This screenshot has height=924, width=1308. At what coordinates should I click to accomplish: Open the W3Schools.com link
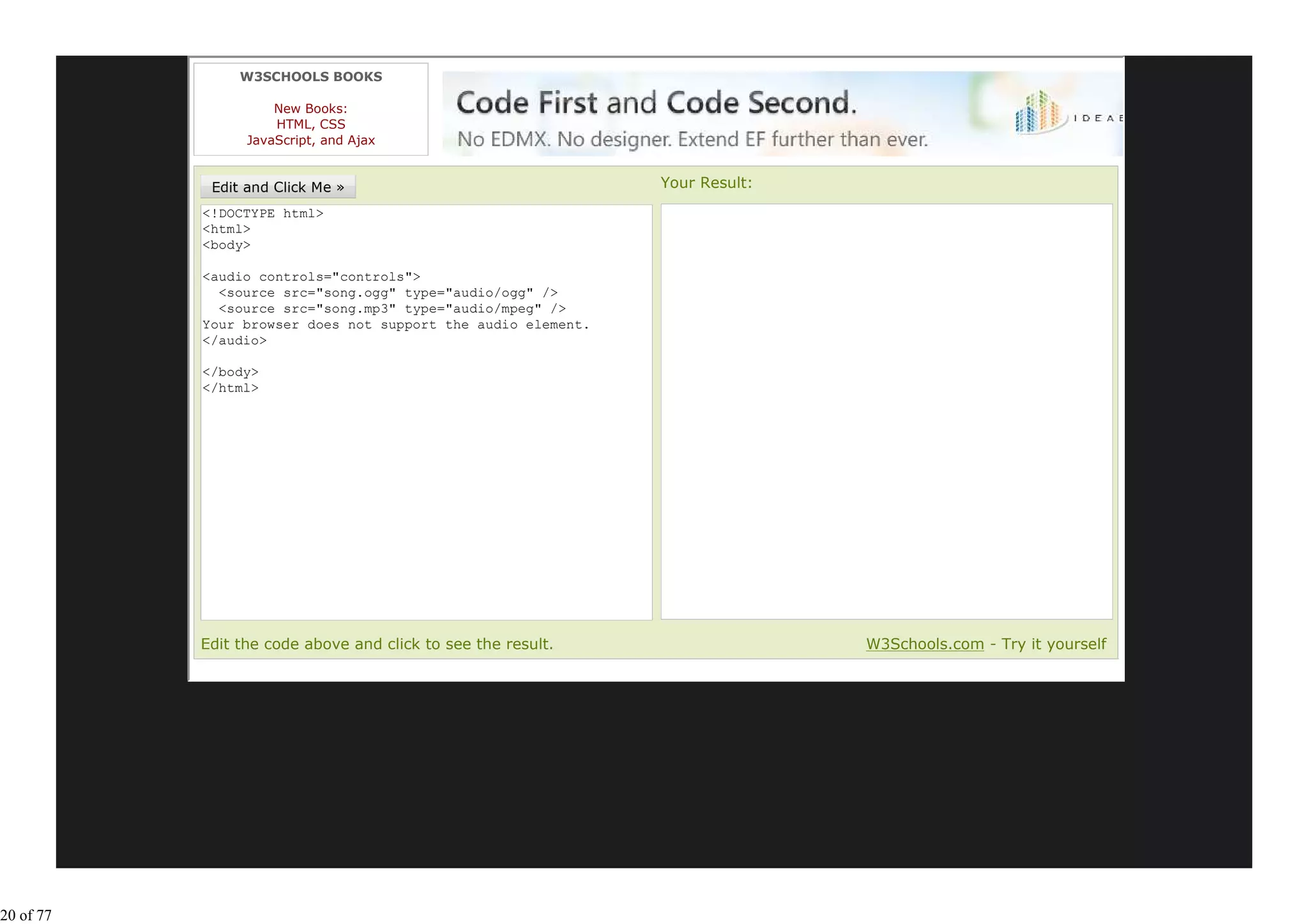coord(924,644)
